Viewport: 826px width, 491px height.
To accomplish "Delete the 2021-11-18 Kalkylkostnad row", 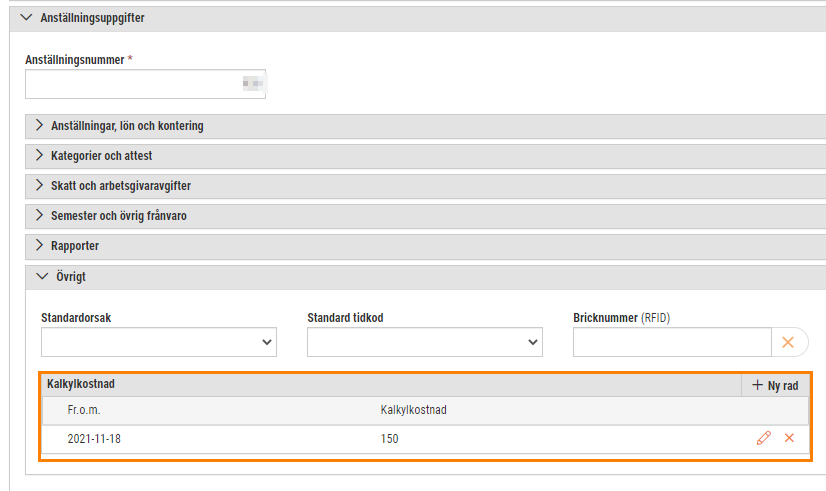I will 789,438.
